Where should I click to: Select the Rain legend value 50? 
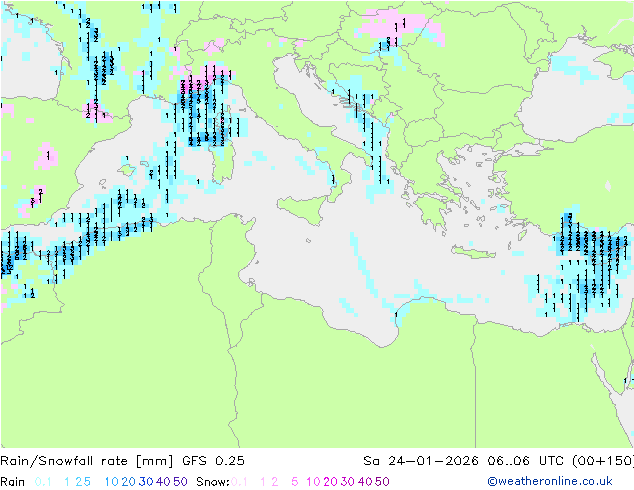point(180,482)
